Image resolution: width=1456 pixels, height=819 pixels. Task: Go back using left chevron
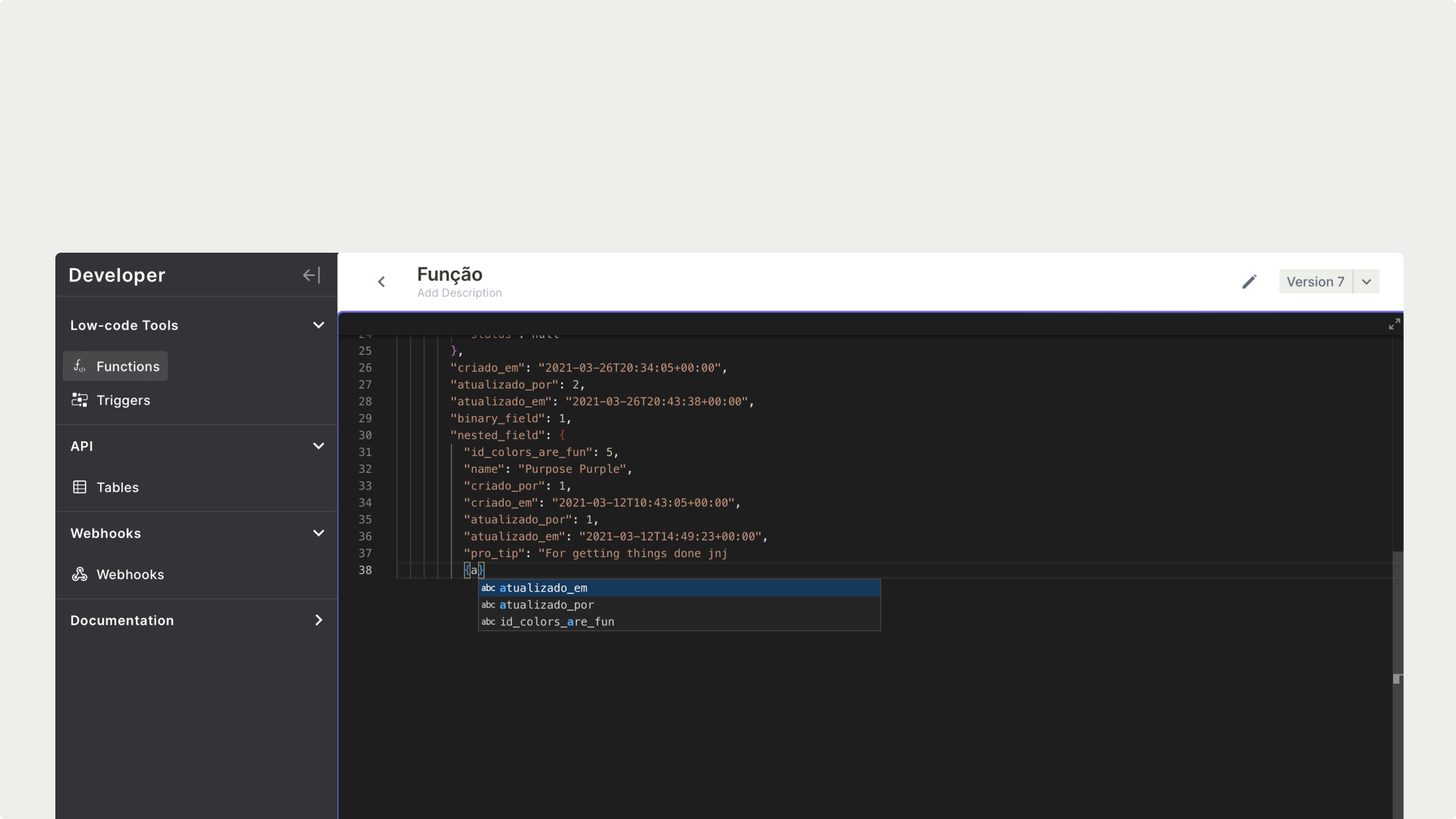click(x=381, y=282)
